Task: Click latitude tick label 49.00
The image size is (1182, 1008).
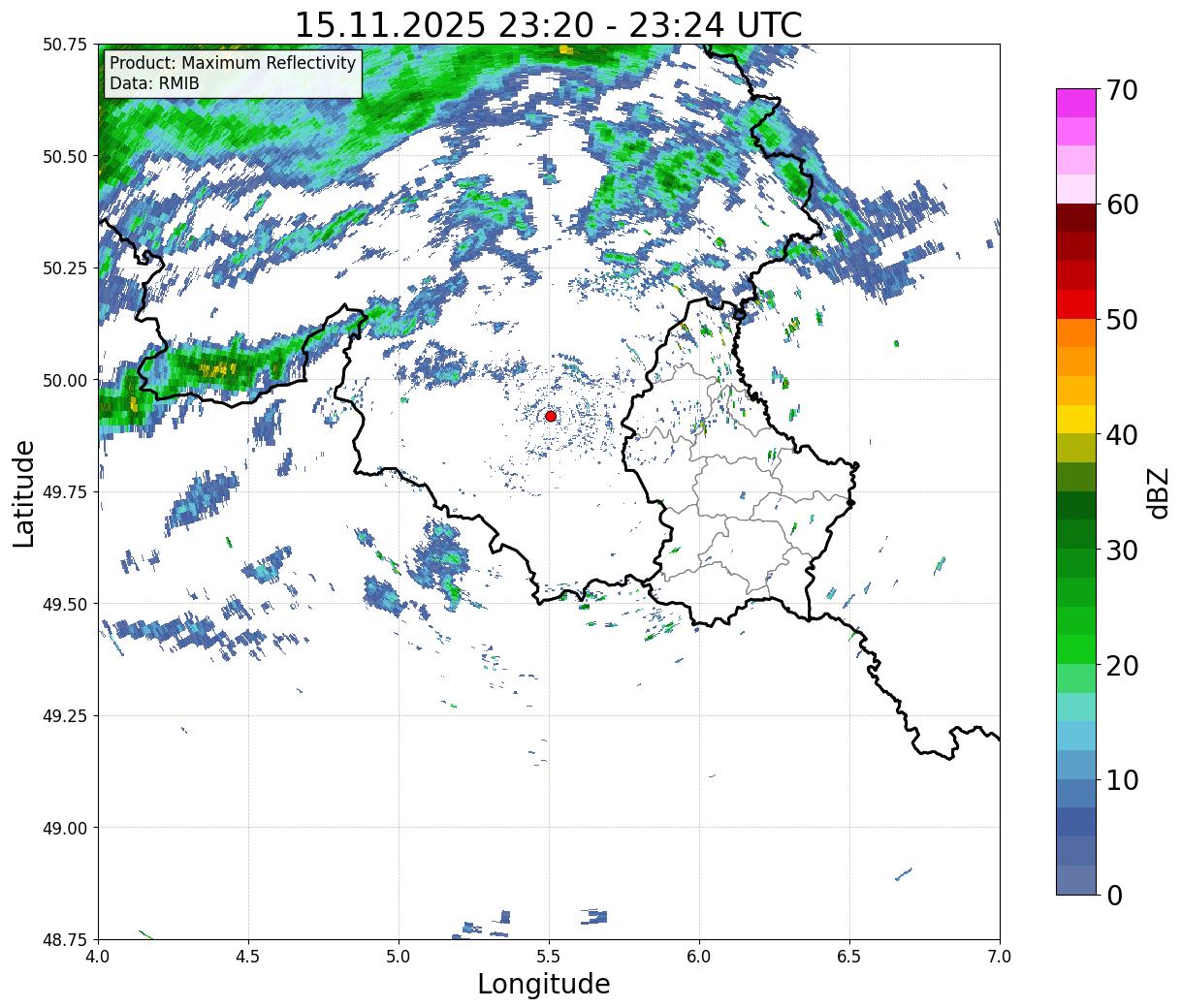Action: coord(65,828)
